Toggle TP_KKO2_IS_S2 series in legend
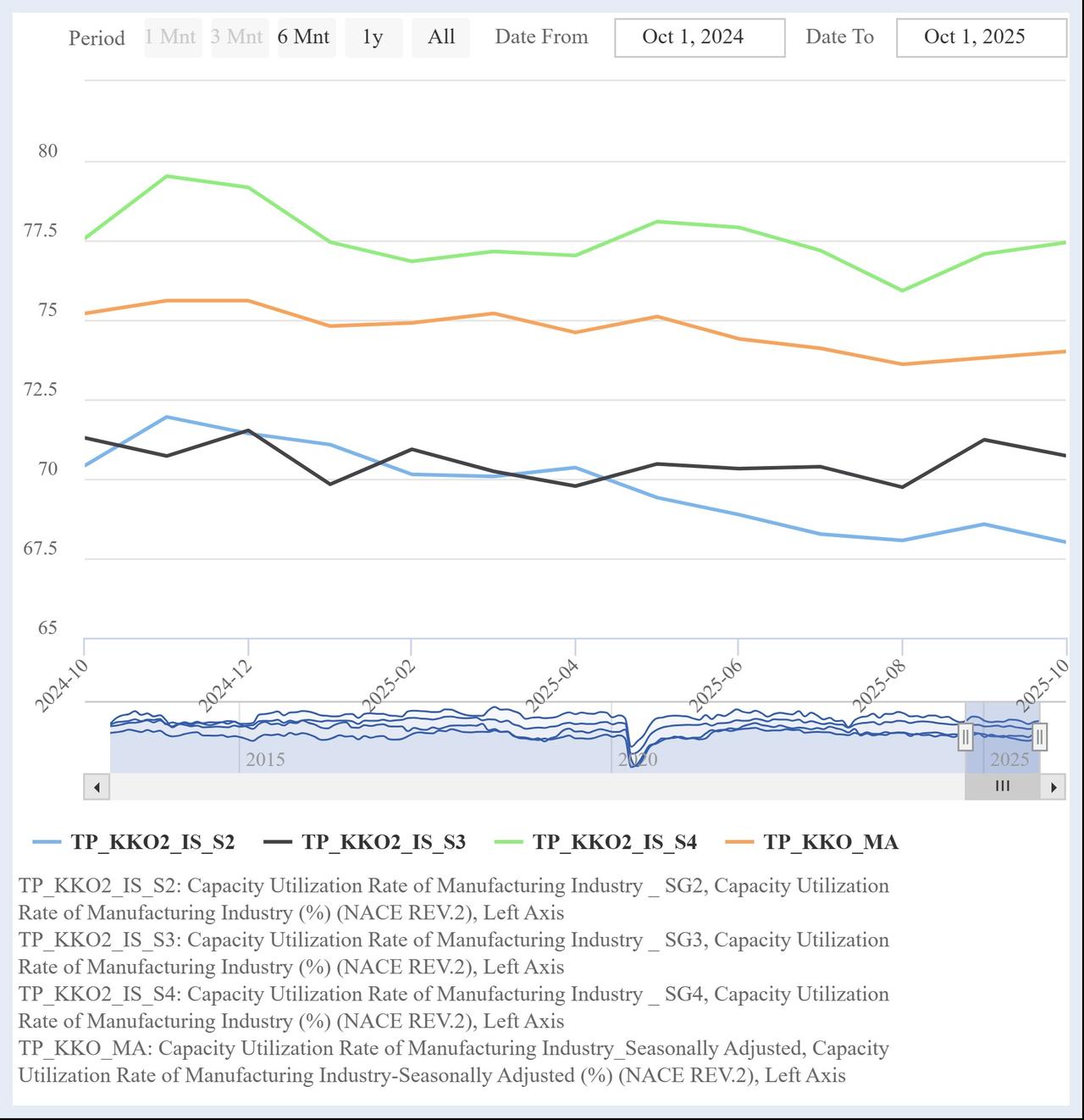1084x1120 pixels. [x=134, y=842]
